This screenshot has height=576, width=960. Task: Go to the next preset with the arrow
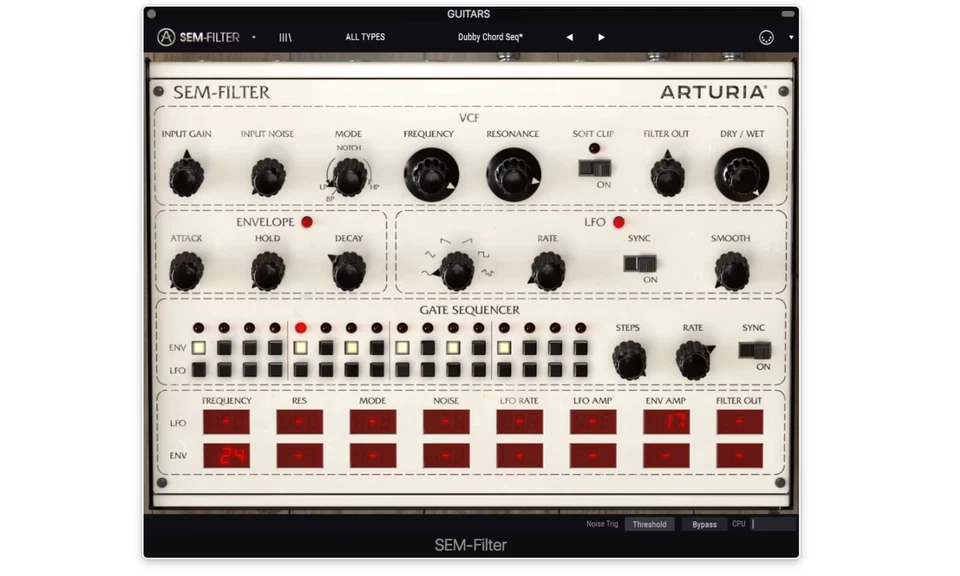coord(600,37)
